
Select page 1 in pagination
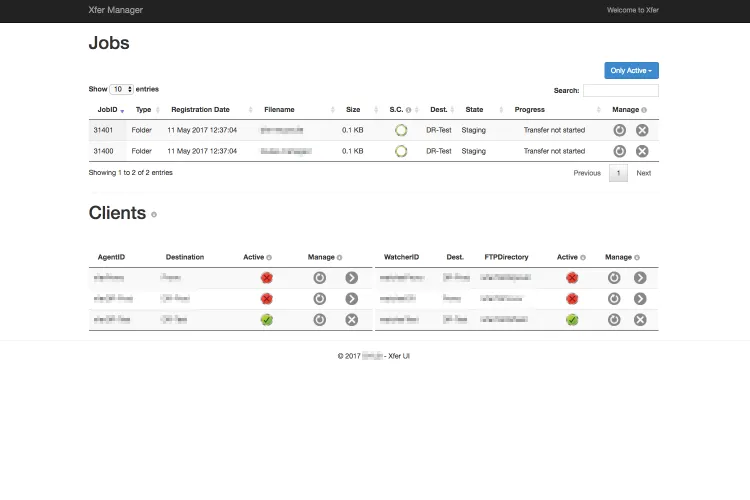point(618,173)
